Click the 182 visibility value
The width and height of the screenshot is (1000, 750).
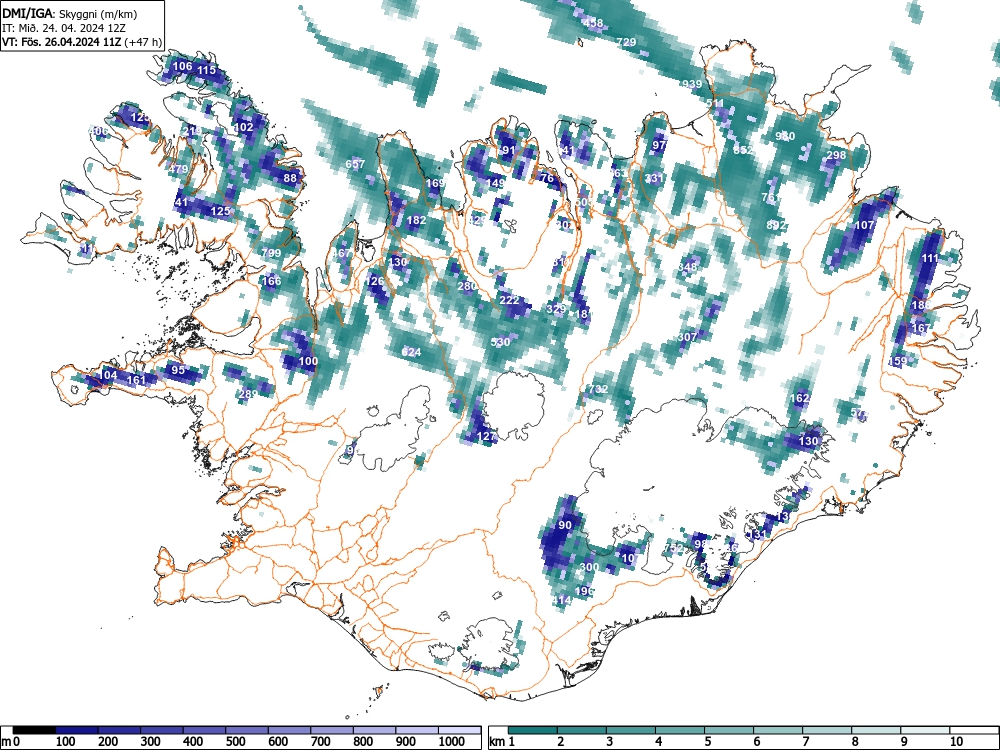coord(416,220)
